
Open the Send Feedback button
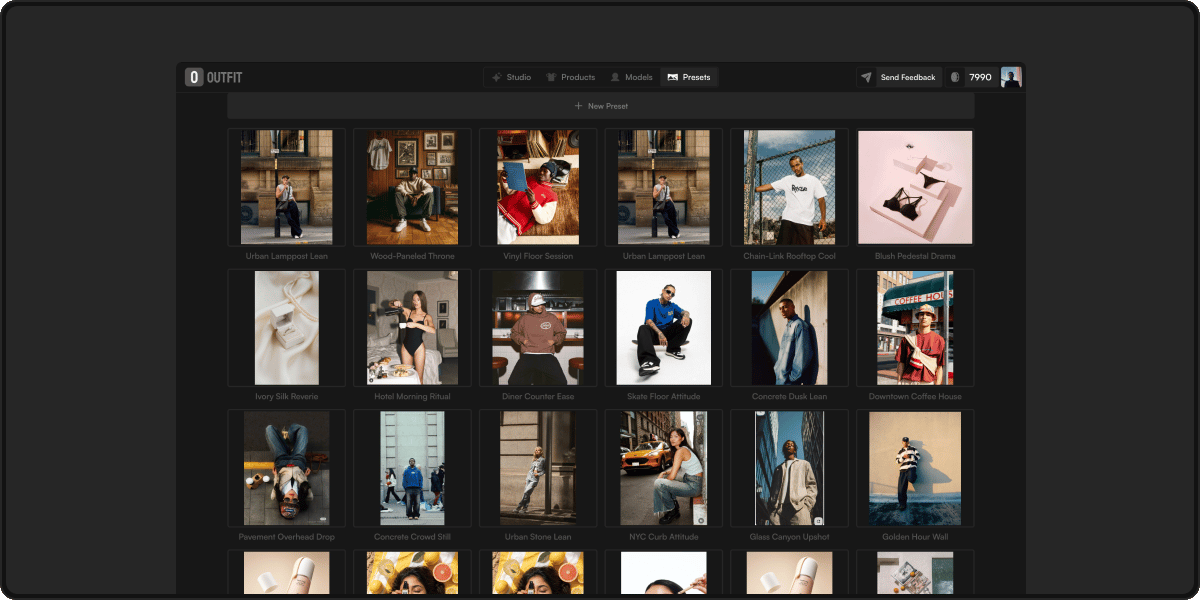(908, 77)
